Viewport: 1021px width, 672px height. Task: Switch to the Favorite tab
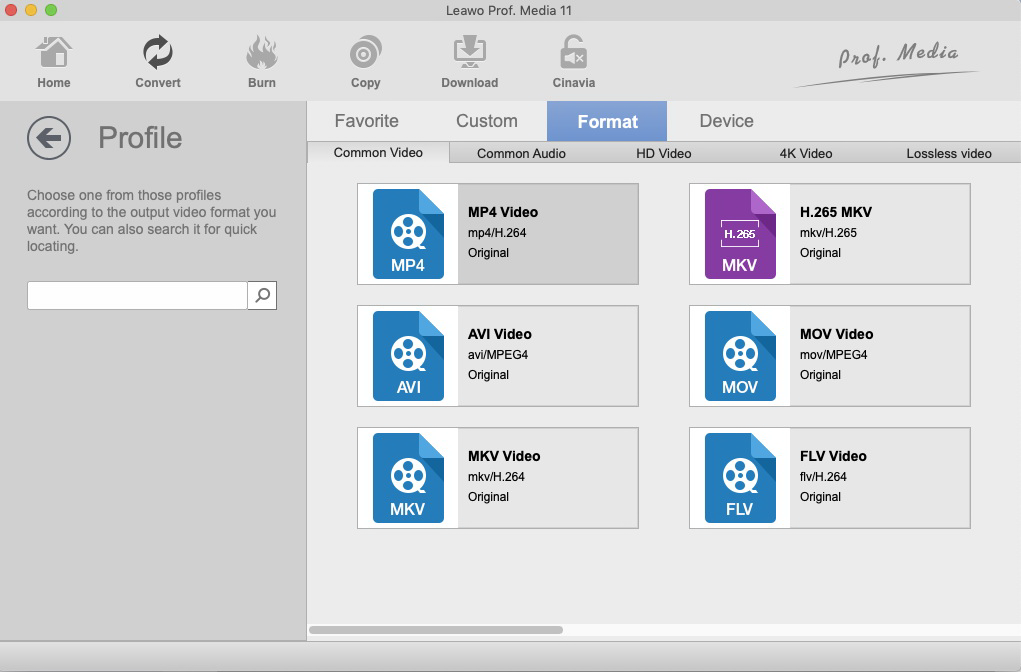click(366, 121)
